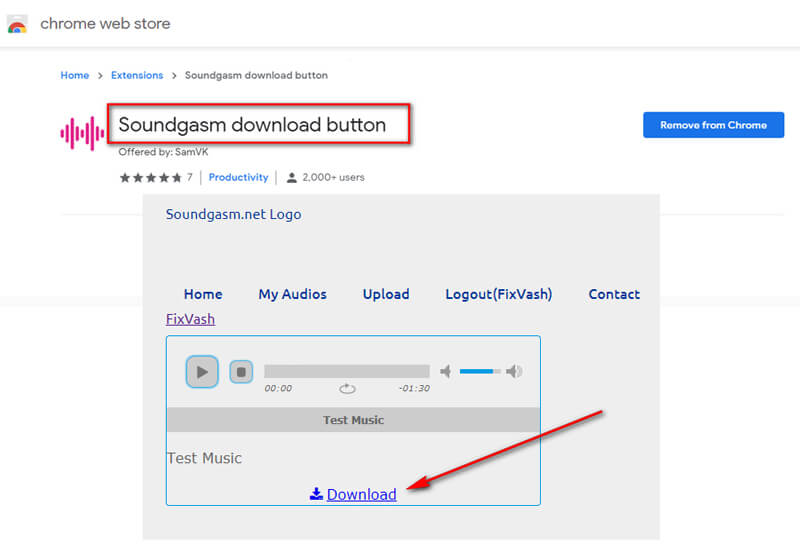Viewport: 800px width, 549px height.
Task: Select the Contact menu item
Action: 614,294
